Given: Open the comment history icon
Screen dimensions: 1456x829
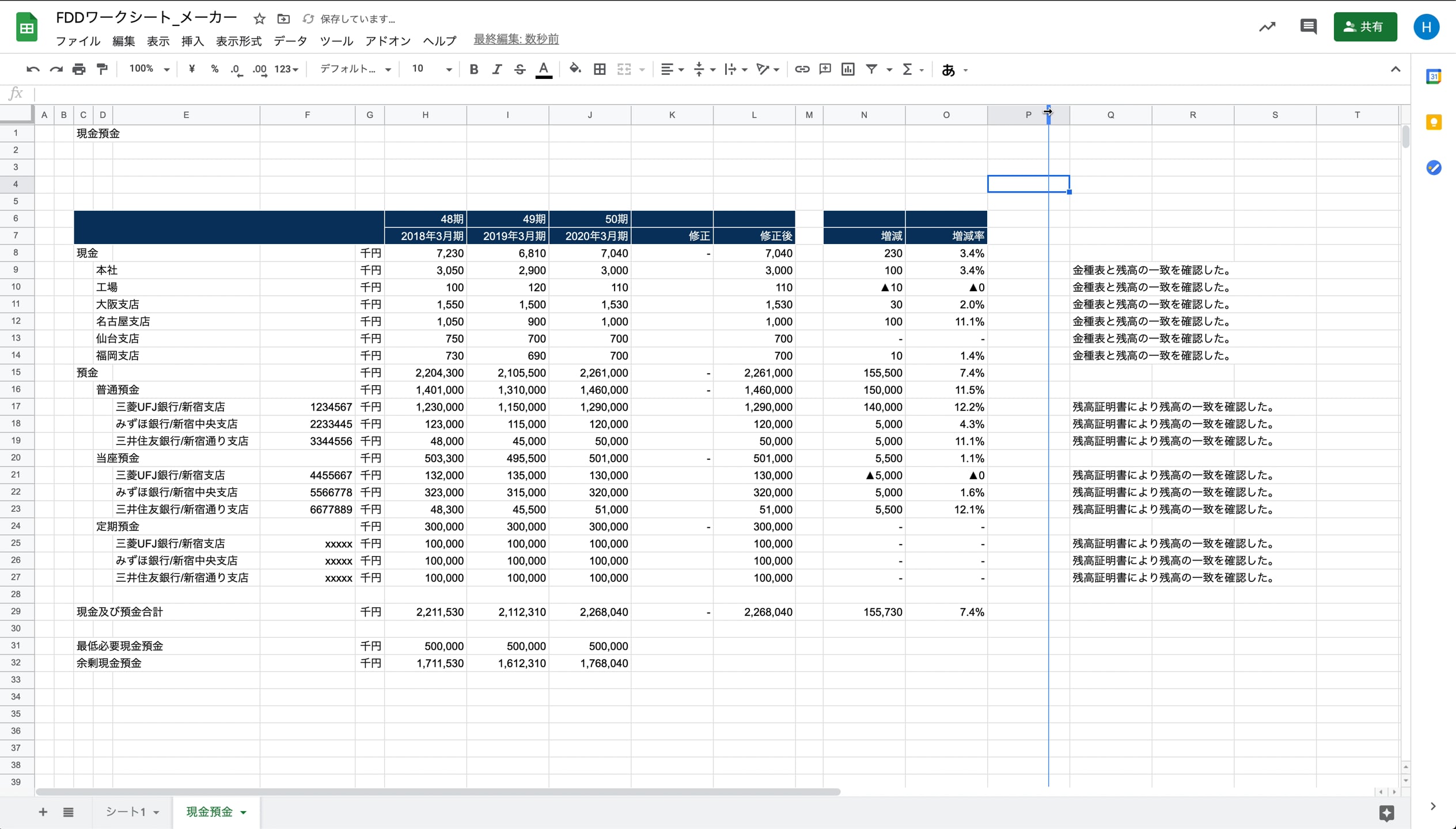Looking at the screenshot, I should click(1308, 26).
